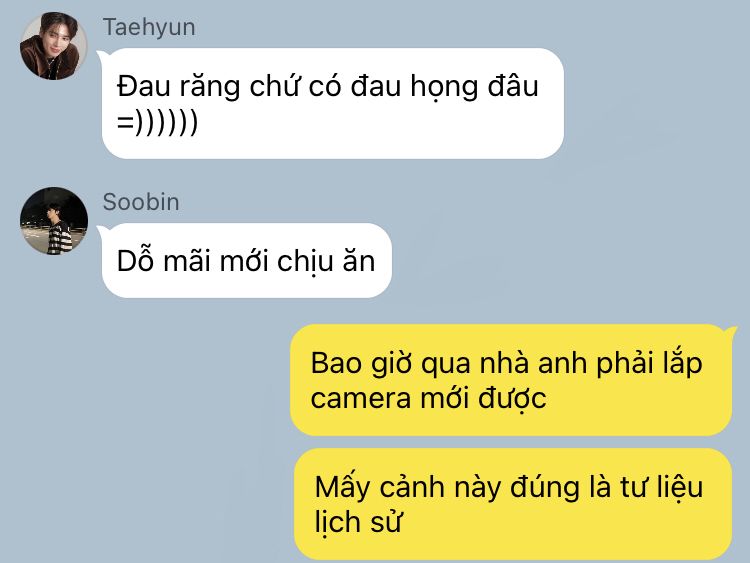The image size is (750, 563).
Task: Click the word "camera" in the yellow message
Action: [x=361, y=399]
